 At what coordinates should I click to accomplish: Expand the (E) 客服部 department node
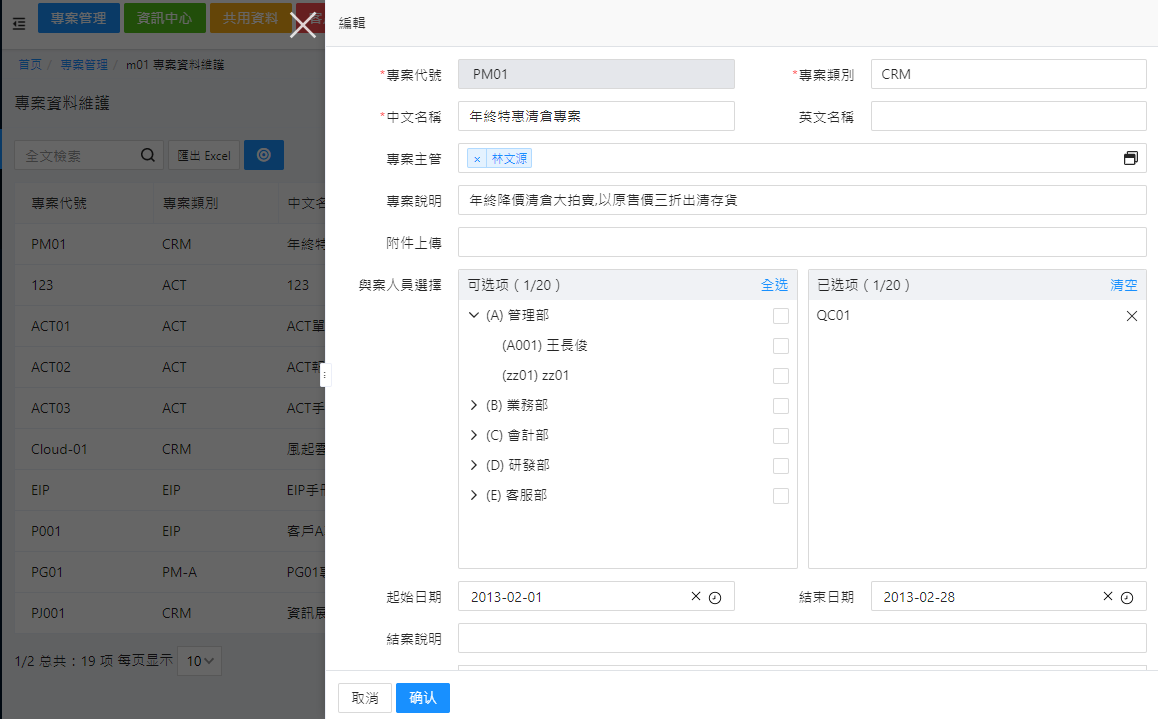[x=474, y=496]
